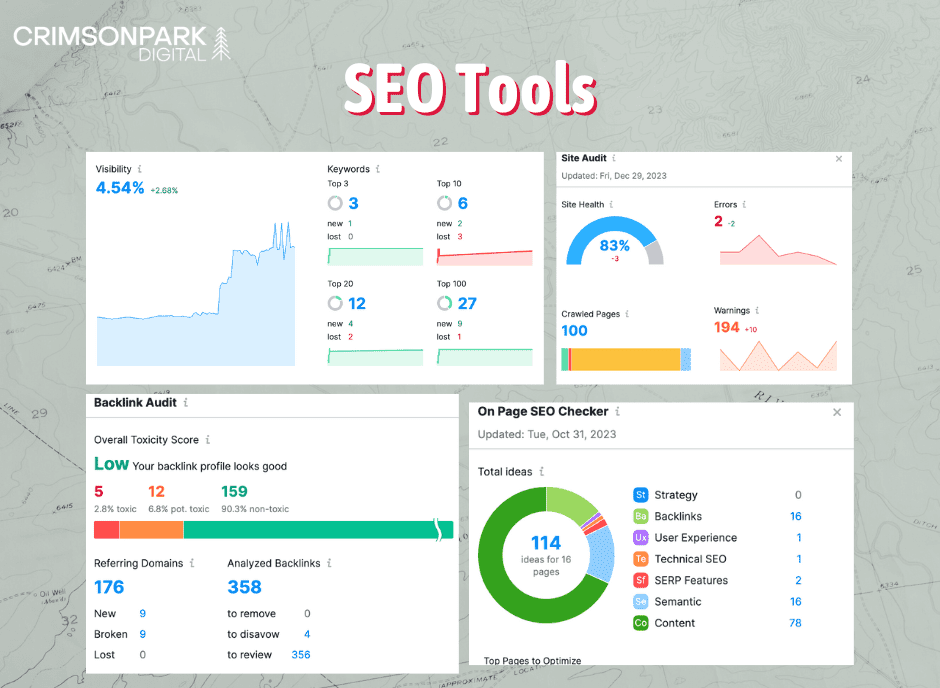Select the Strategy category icon
This screenshot has width=940, height=688.
(640, 495)
